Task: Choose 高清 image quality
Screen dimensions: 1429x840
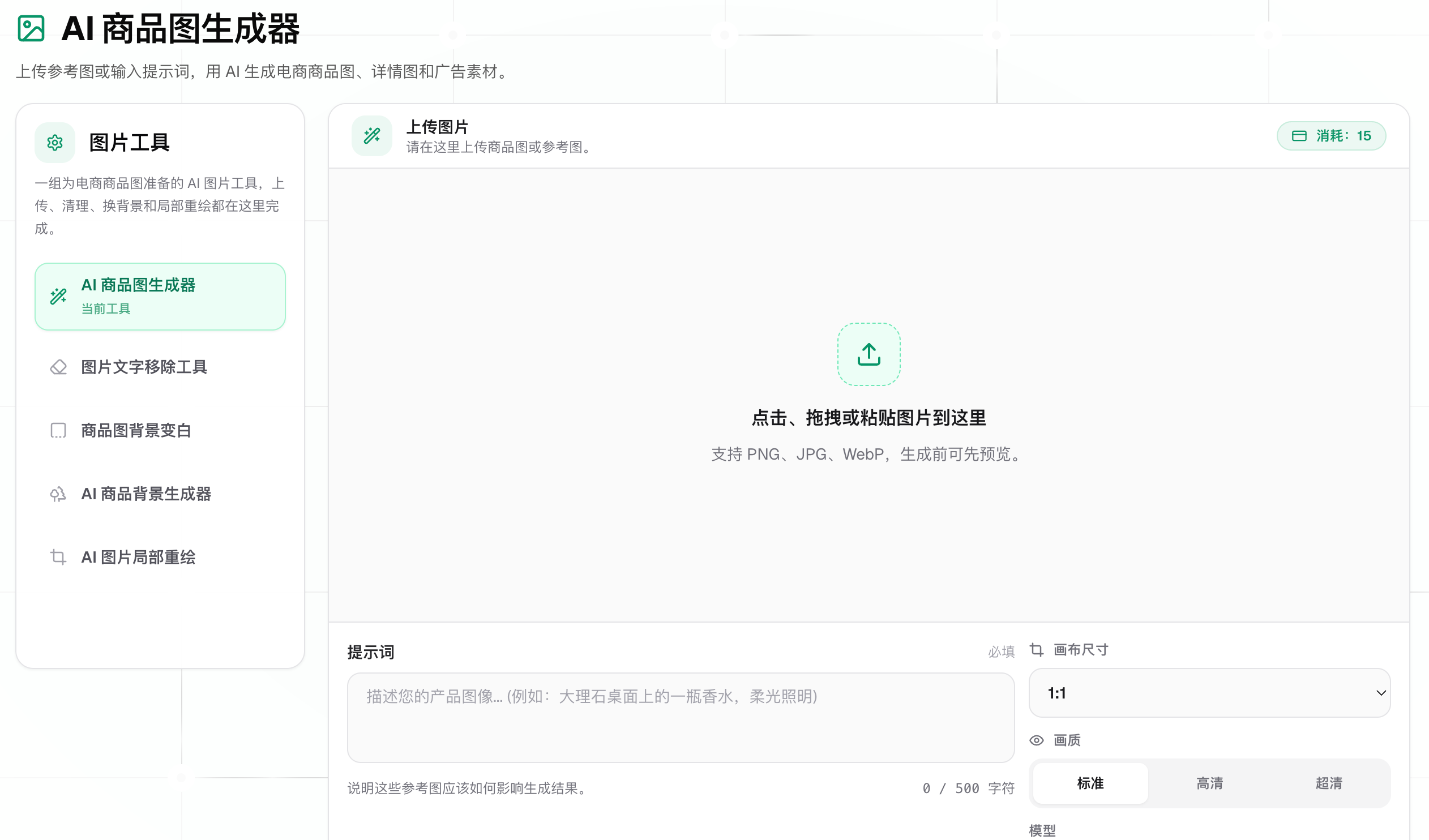Action: tap(1209, 783)
